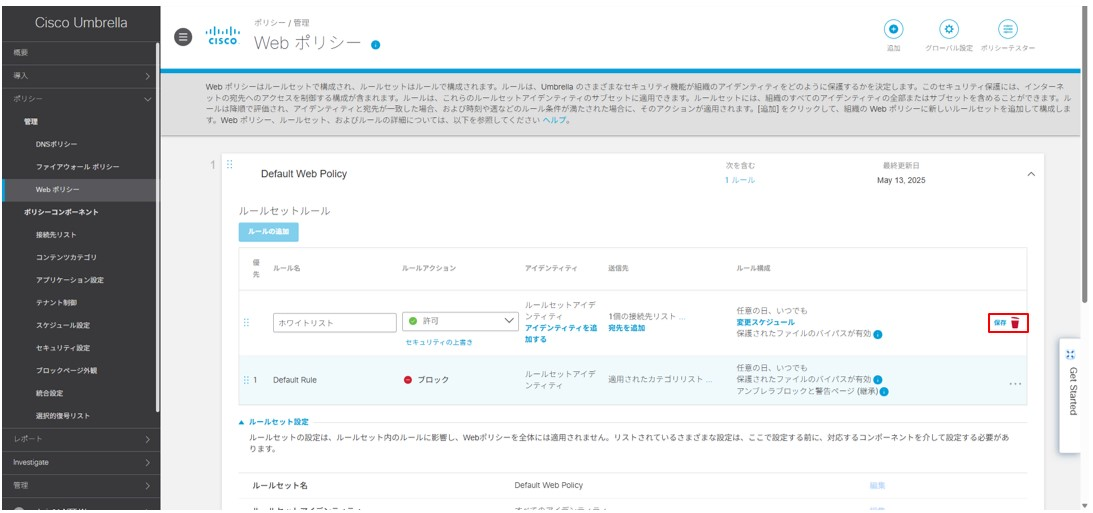
Task: Open セキュリティ設定 in sidebar
Action: pyautogui.click(x=63, y=348)
